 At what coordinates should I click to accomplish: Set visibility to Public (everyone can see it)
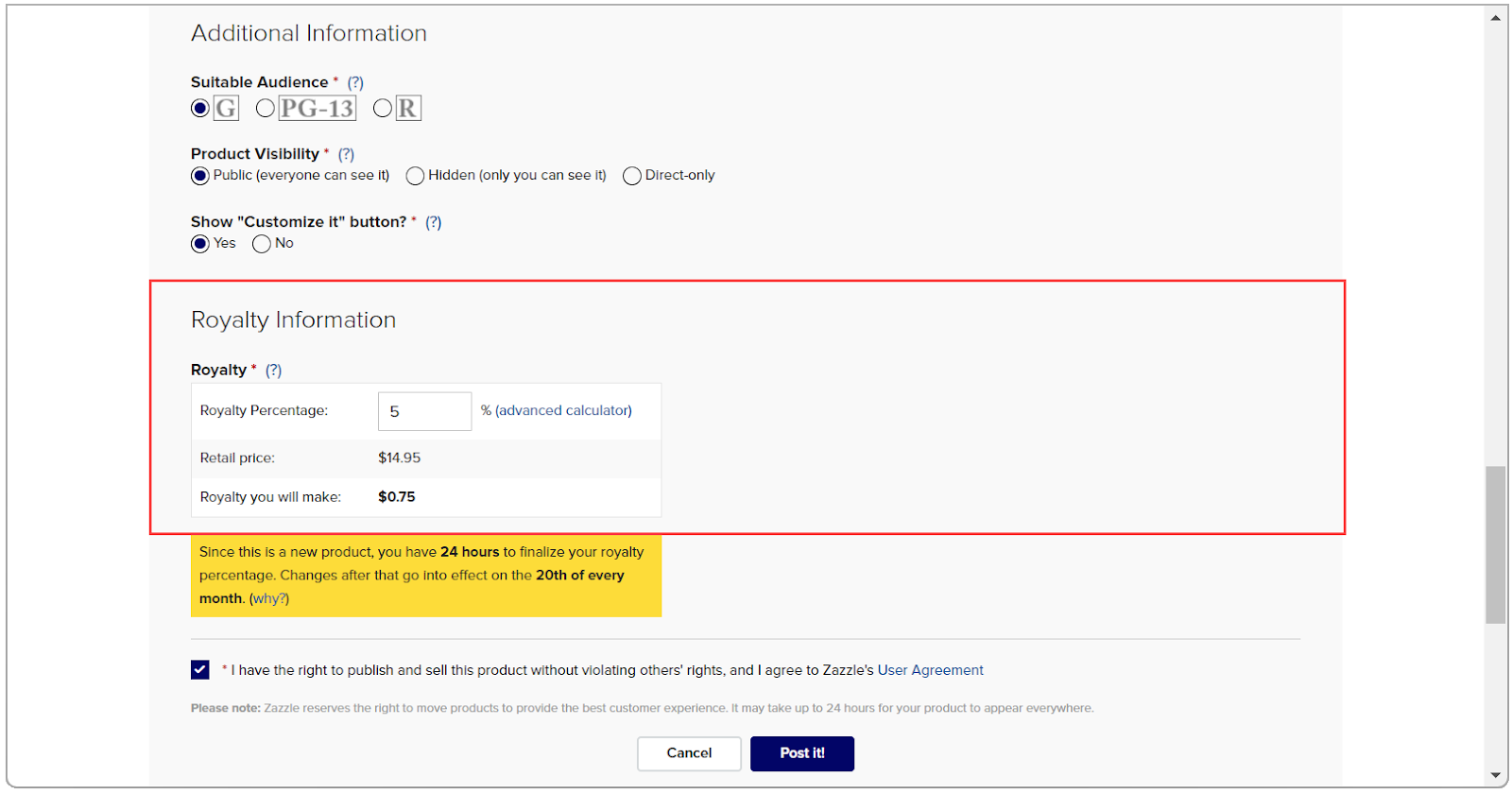(x=199, y=176)
